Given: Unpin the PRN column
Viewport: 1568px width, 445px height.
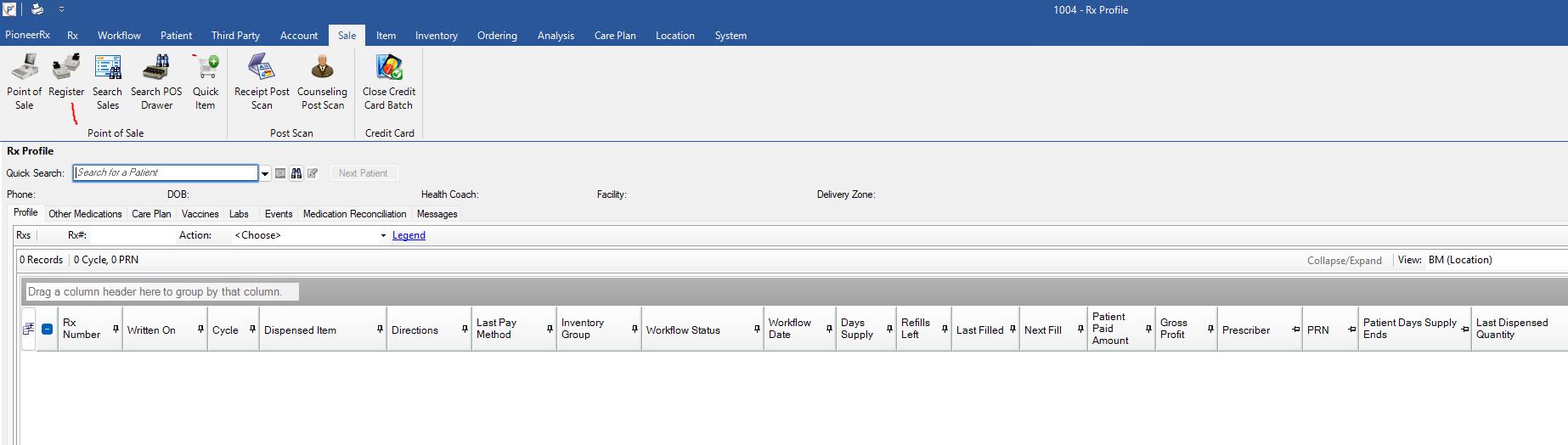Looking at the screenshot, I should point(1352,329).
